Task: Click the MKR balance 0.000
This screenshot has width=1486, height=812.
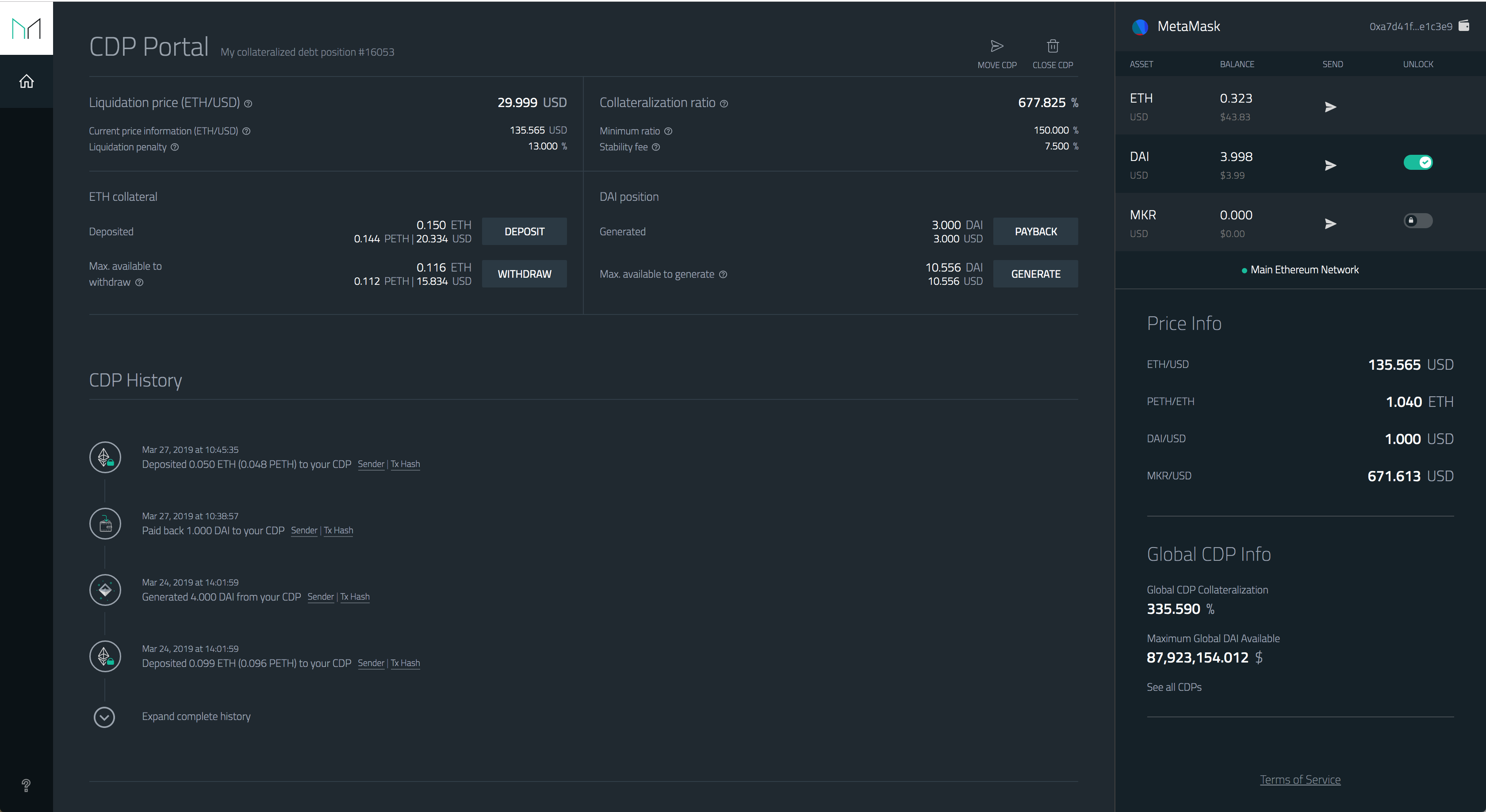Action: click(x=1236, y=215)
